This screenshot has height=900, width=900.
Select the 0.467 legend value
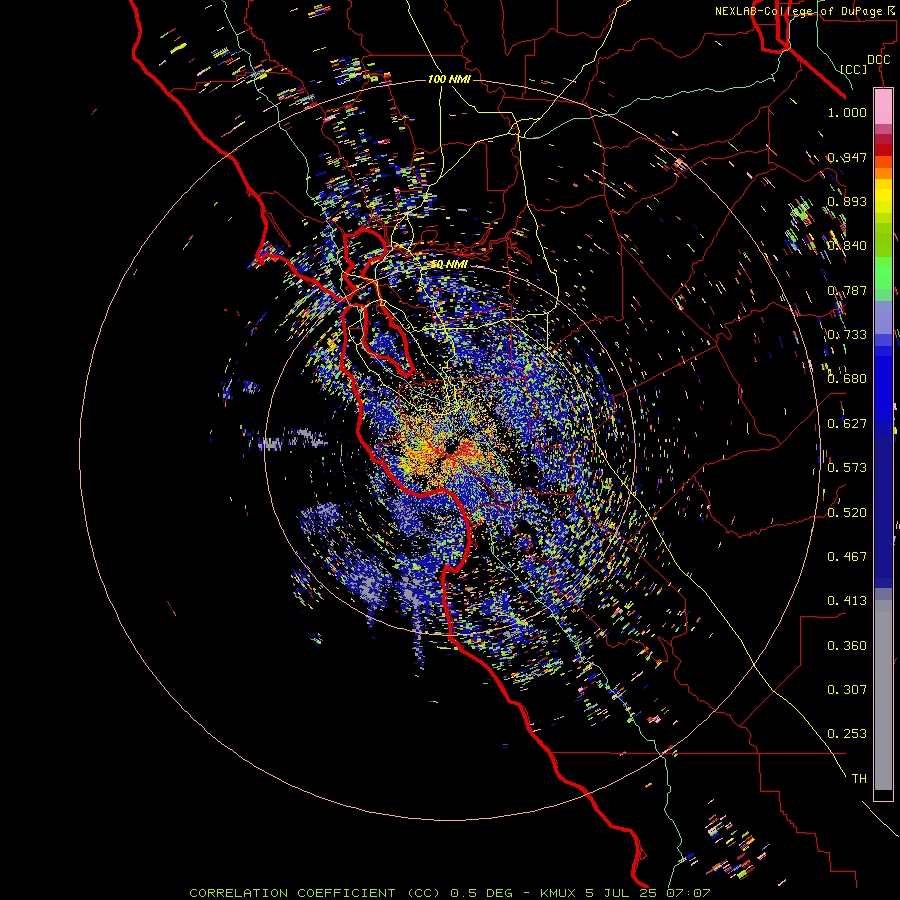click(847, 556)
